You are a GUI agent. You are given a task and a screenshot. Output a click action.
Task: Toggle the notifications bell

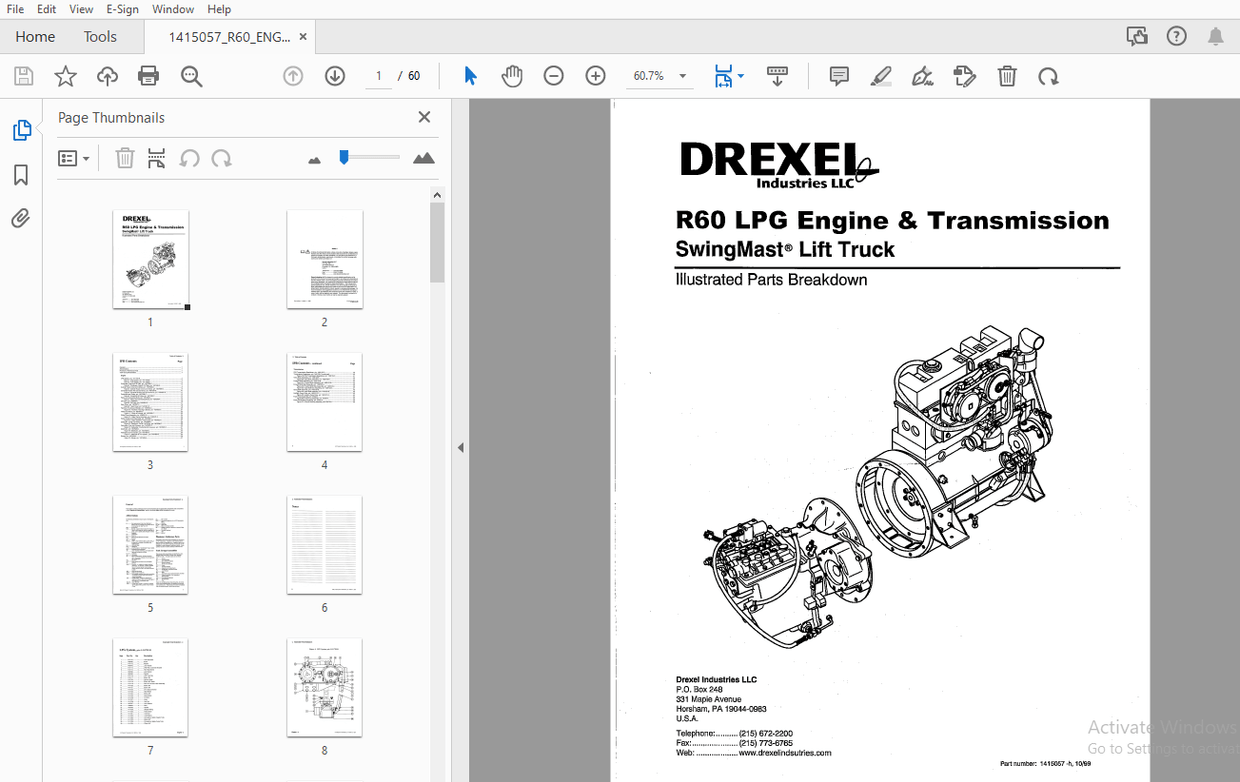[1215, 35]
